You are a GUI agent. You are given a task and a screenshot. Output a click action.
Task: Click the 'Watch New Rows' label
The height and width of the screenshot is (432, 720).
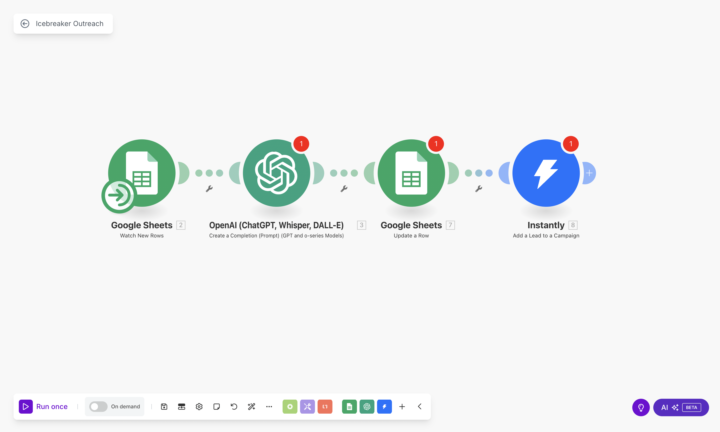coord(142,236)
